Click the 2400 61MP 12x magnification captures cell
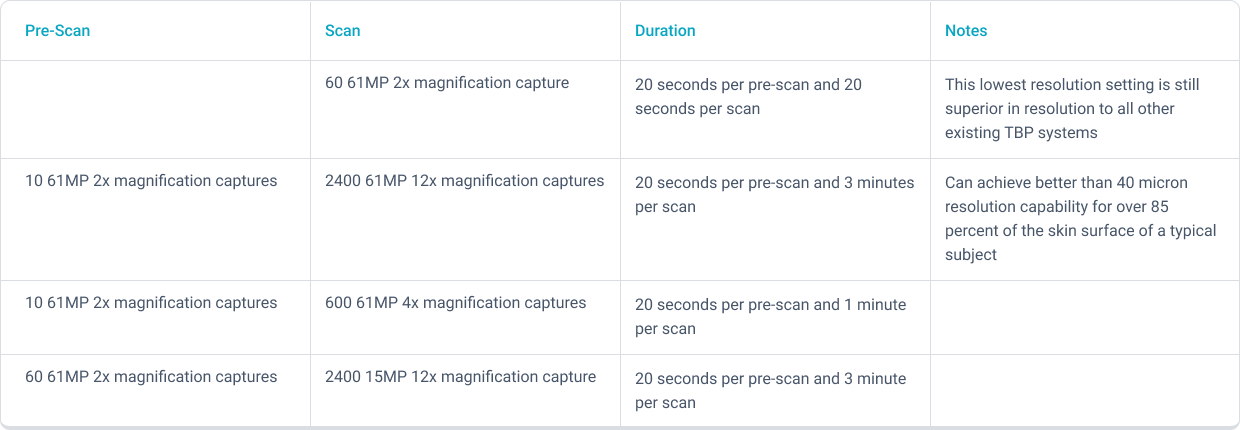Screen dimensions: 1240x430 [465, 181]
